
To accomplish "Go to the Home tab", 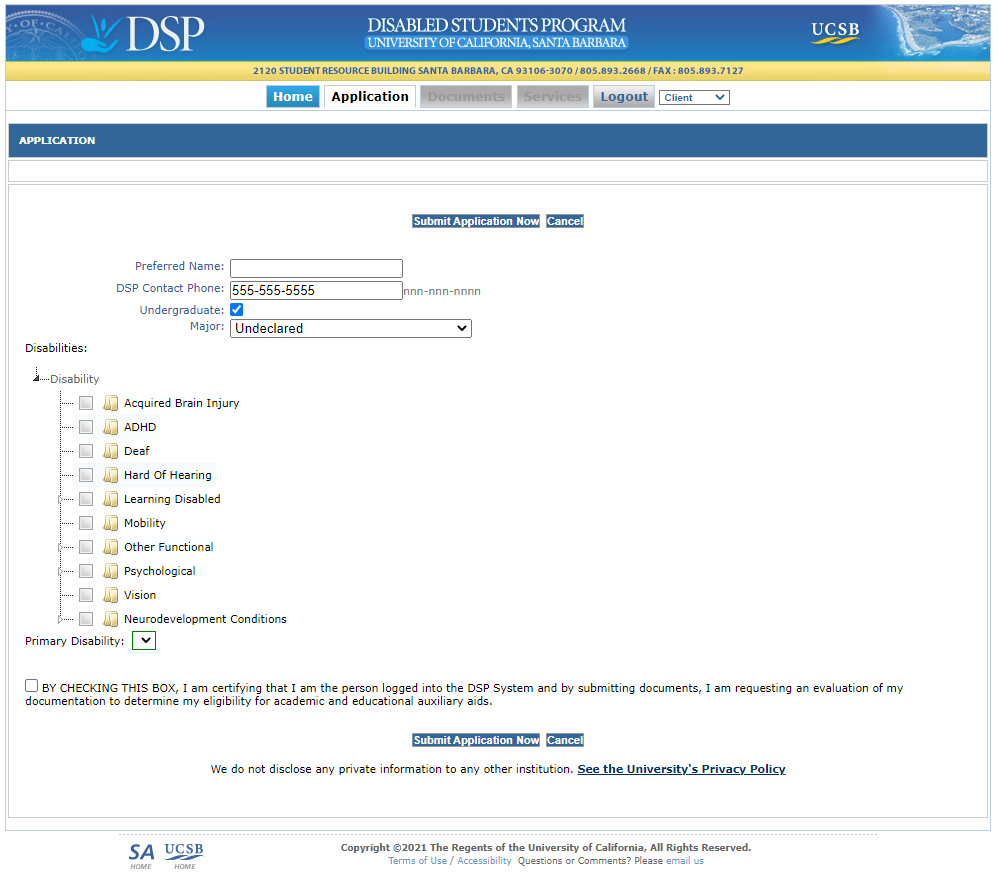I will point(292,97).
